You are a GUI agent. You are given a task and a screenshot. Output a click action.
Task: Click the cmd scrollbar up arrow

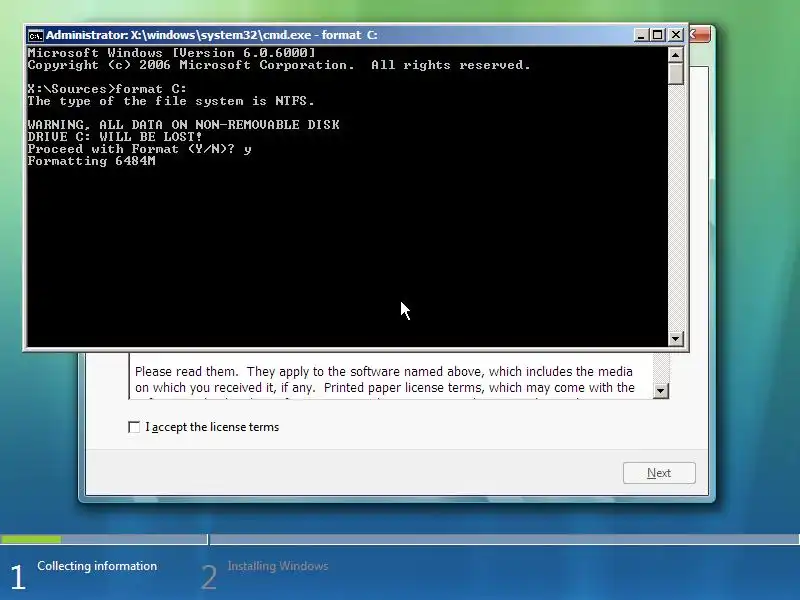[676, 55]
